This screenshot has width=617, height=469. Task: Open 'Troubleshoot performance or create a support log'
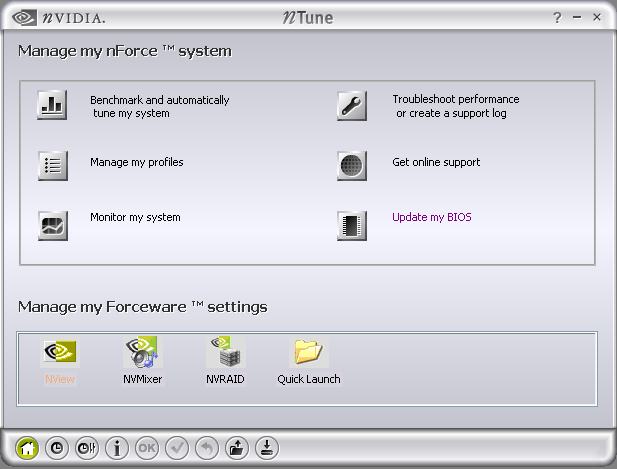tap(456, 106)
